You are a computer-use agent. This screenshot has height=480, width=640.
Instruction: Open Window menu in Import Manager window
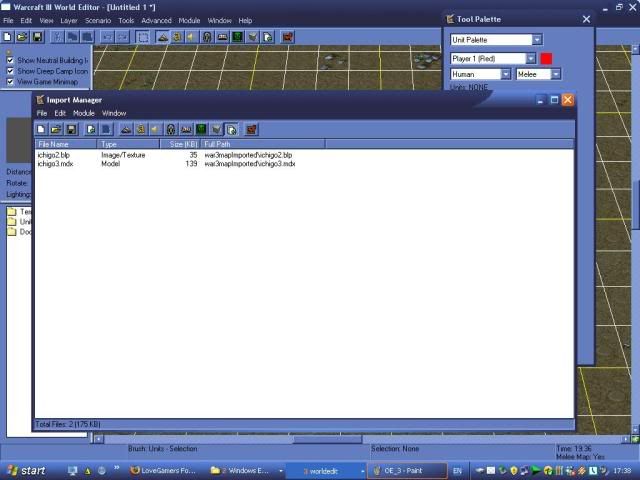click(x=114, y=113)
